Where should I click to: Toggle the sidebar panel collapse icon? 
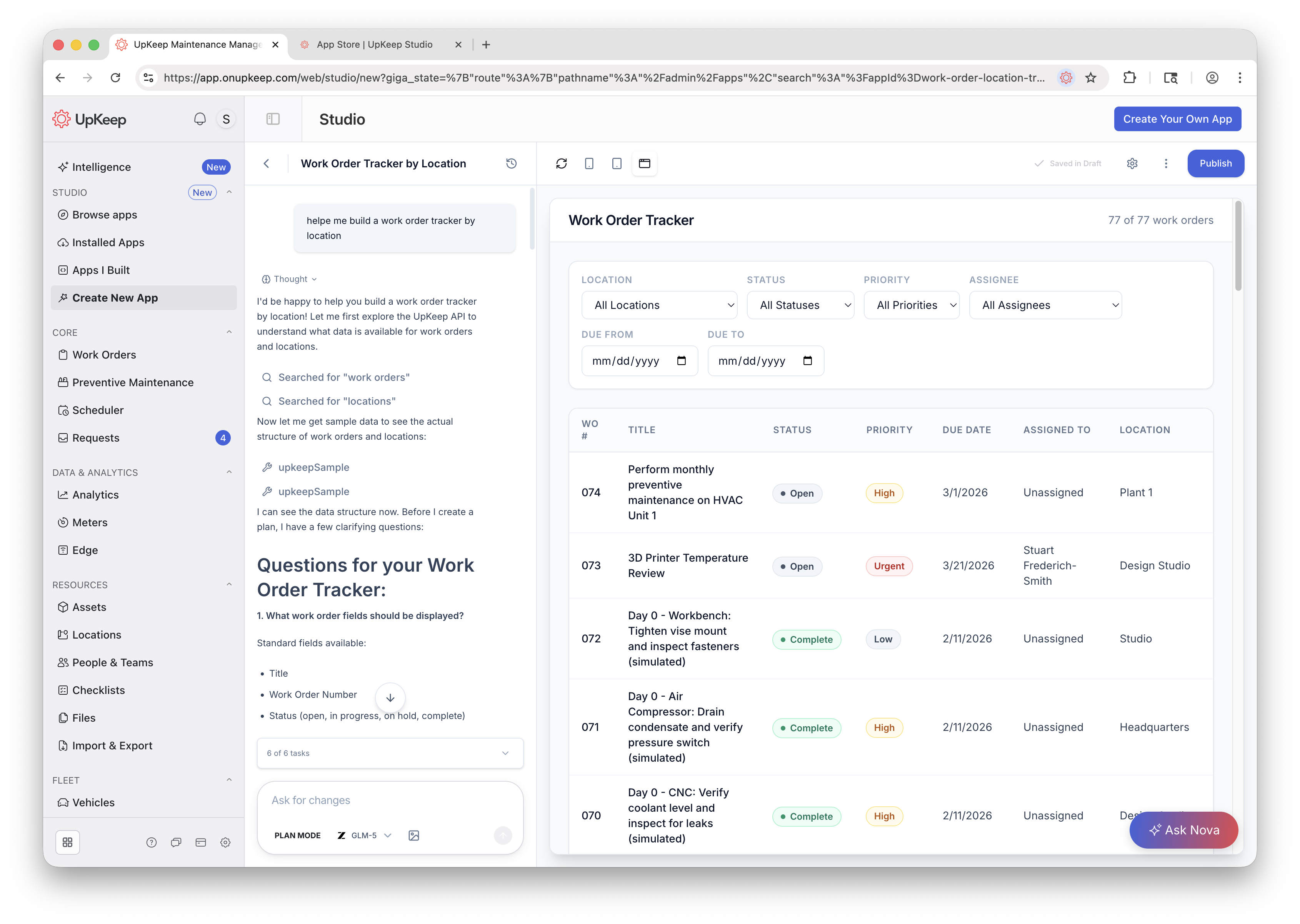(273, 119)
